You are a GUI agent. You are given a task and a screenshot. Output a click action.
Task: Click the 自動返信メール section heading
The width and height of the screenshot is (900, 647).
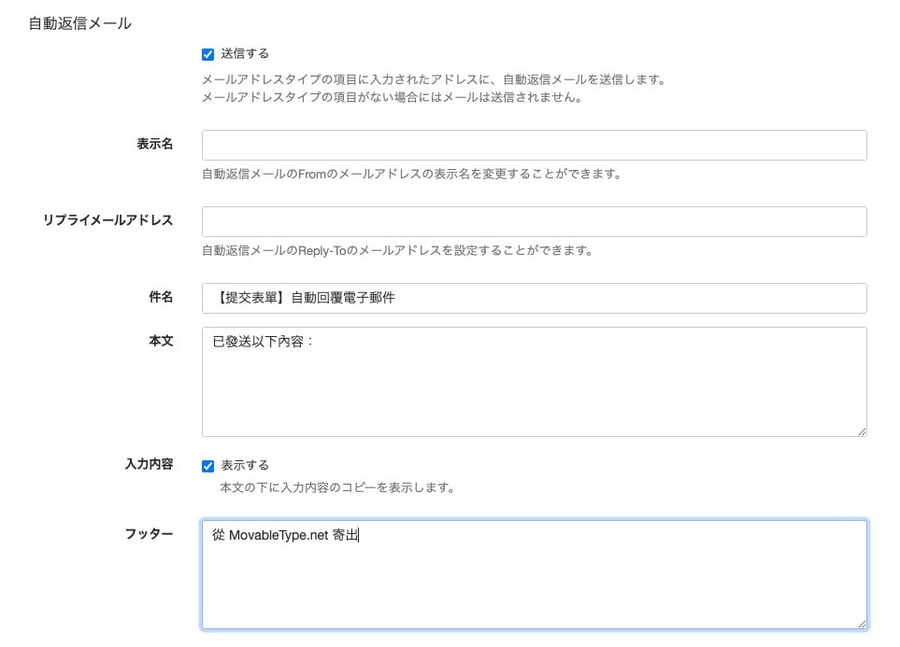click(80, 24)
